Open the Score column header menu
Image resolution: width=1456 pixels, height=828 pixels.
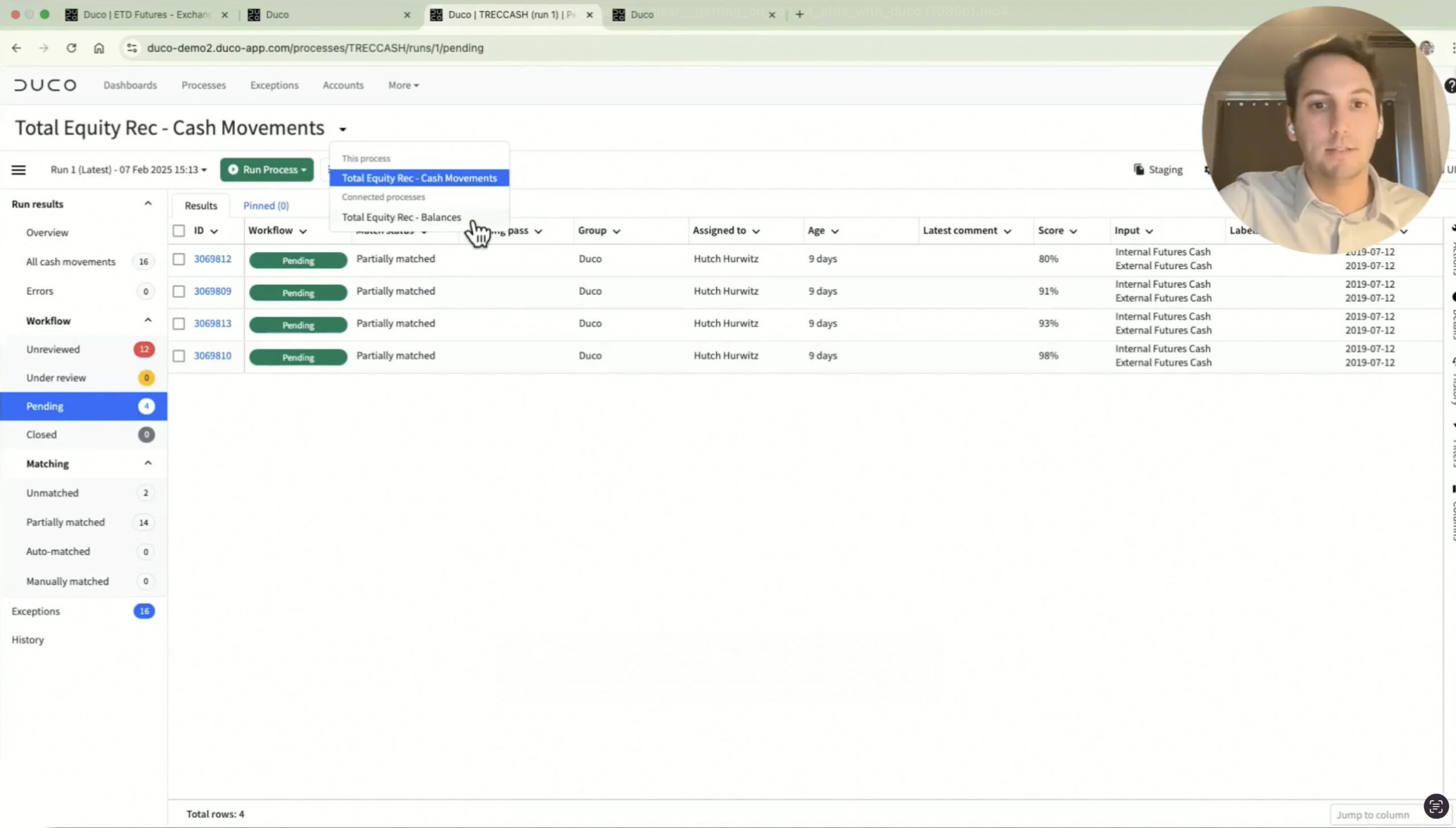(1073, 231)
